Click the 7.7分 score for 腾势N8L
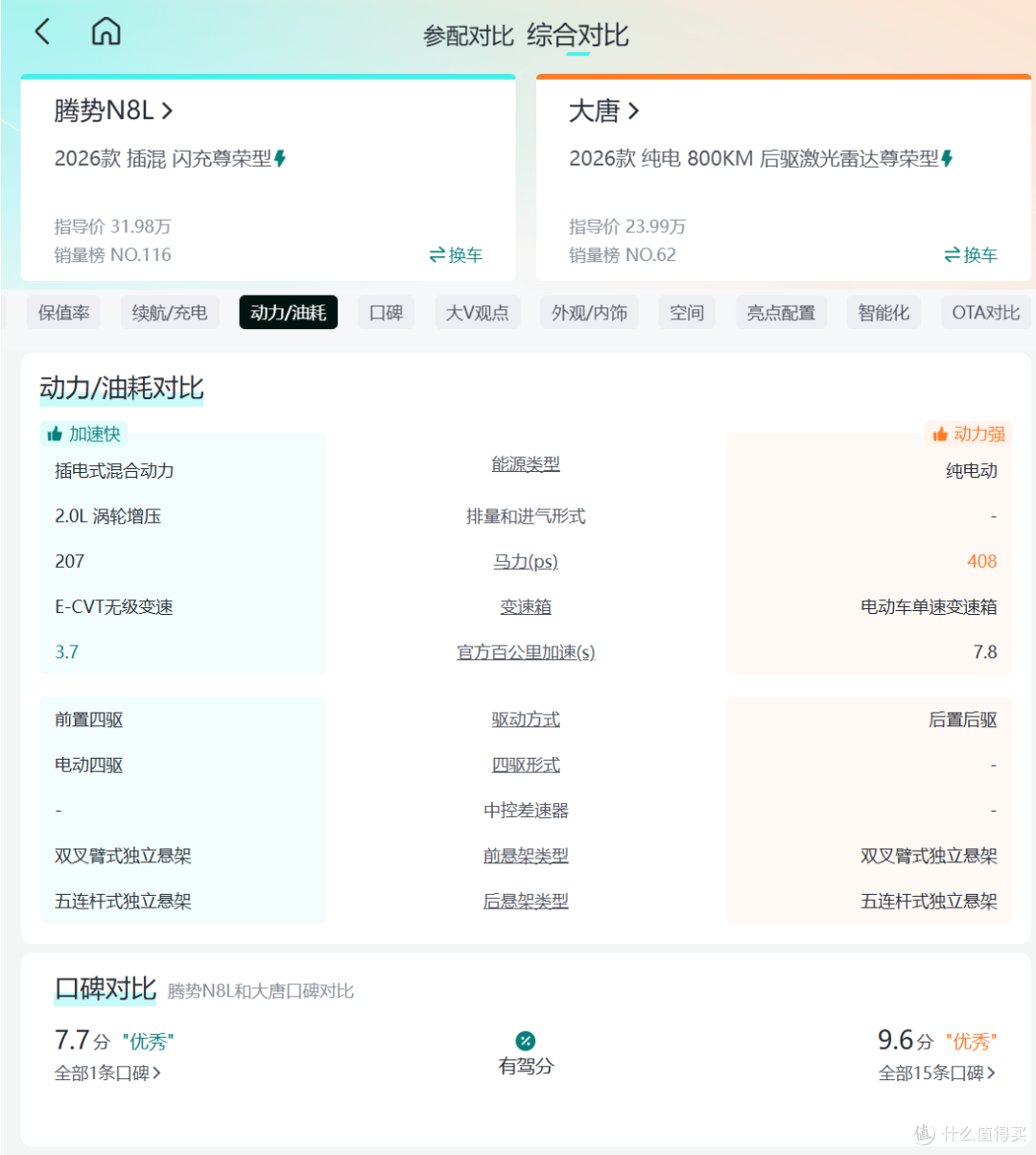The image size is (1036, 1155). [x=82, y=1040]
